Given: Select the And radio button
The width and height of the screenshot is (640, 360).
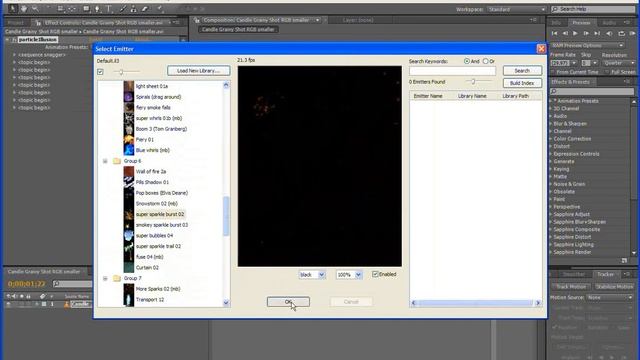Looking at the screenshot, I should 467,61.
